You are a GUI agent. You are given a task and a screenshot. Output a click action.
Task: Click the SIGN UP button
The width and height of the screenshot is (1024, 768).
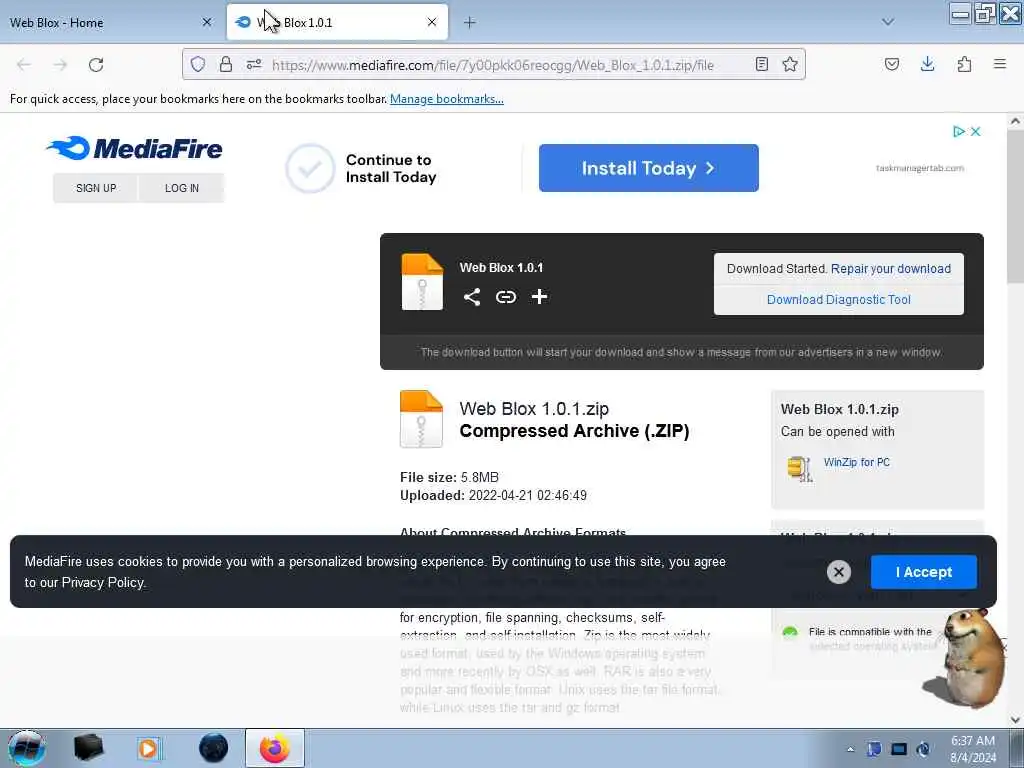point(96,188)
